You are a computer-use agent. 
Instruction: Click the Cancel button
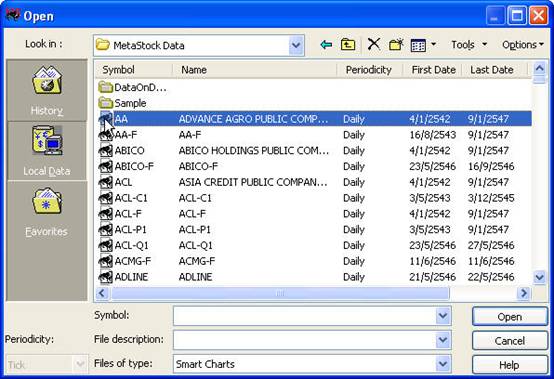click(510, 340)
